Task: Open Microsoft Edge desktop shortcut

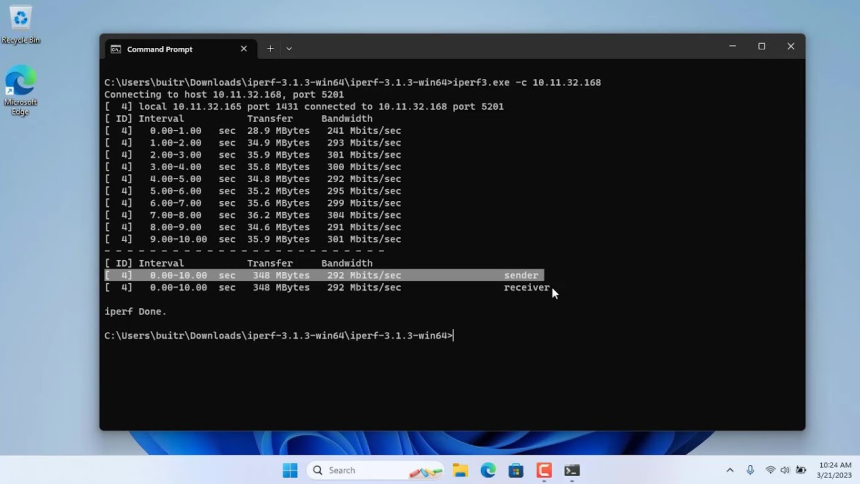Action: coord(20,91)
